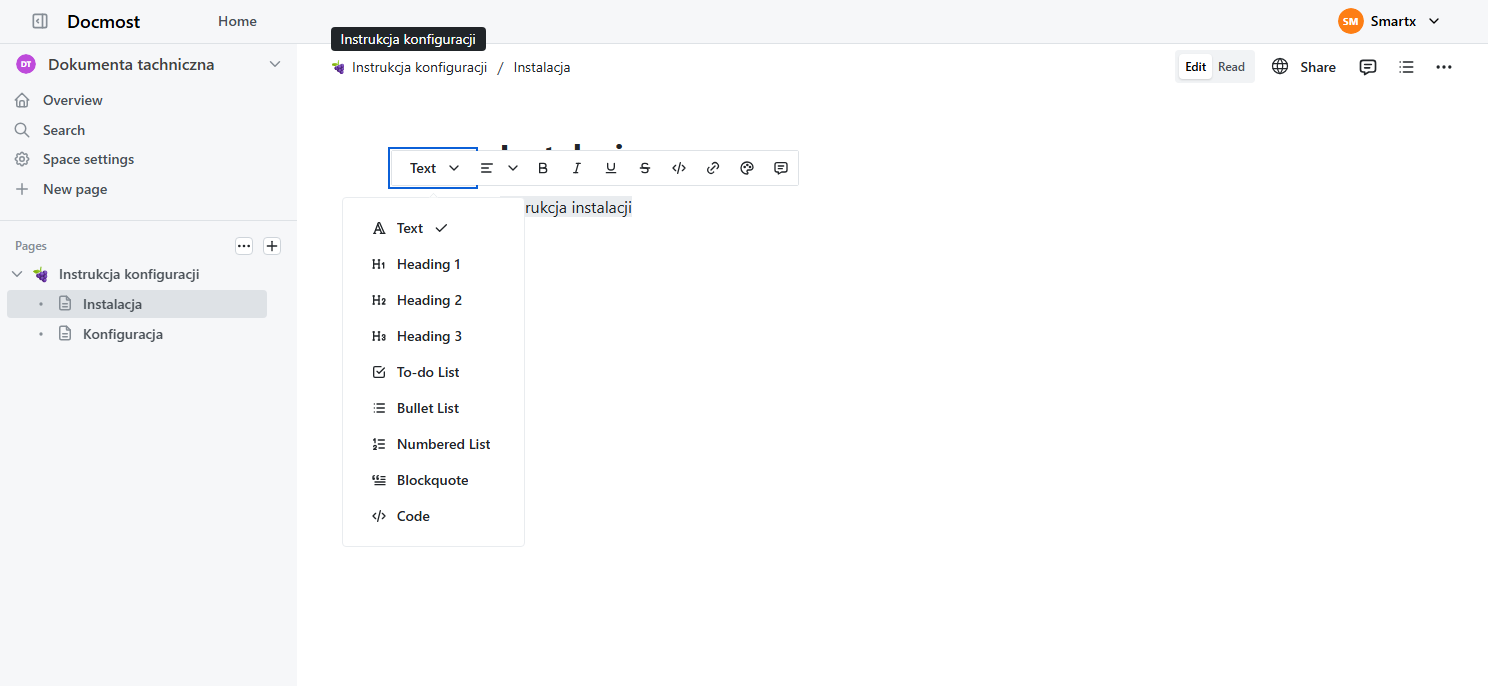
Task: Collapse the sidebar with the panel icon
Action: click(40, 21)
